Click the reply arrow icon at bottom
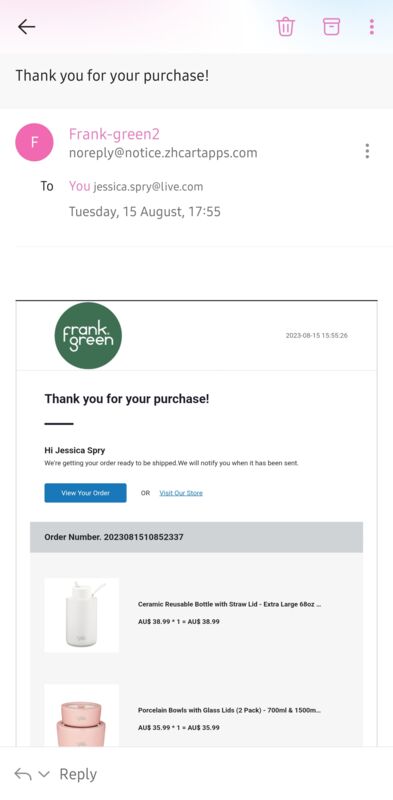Screen dimensions: 393x800 23,774
